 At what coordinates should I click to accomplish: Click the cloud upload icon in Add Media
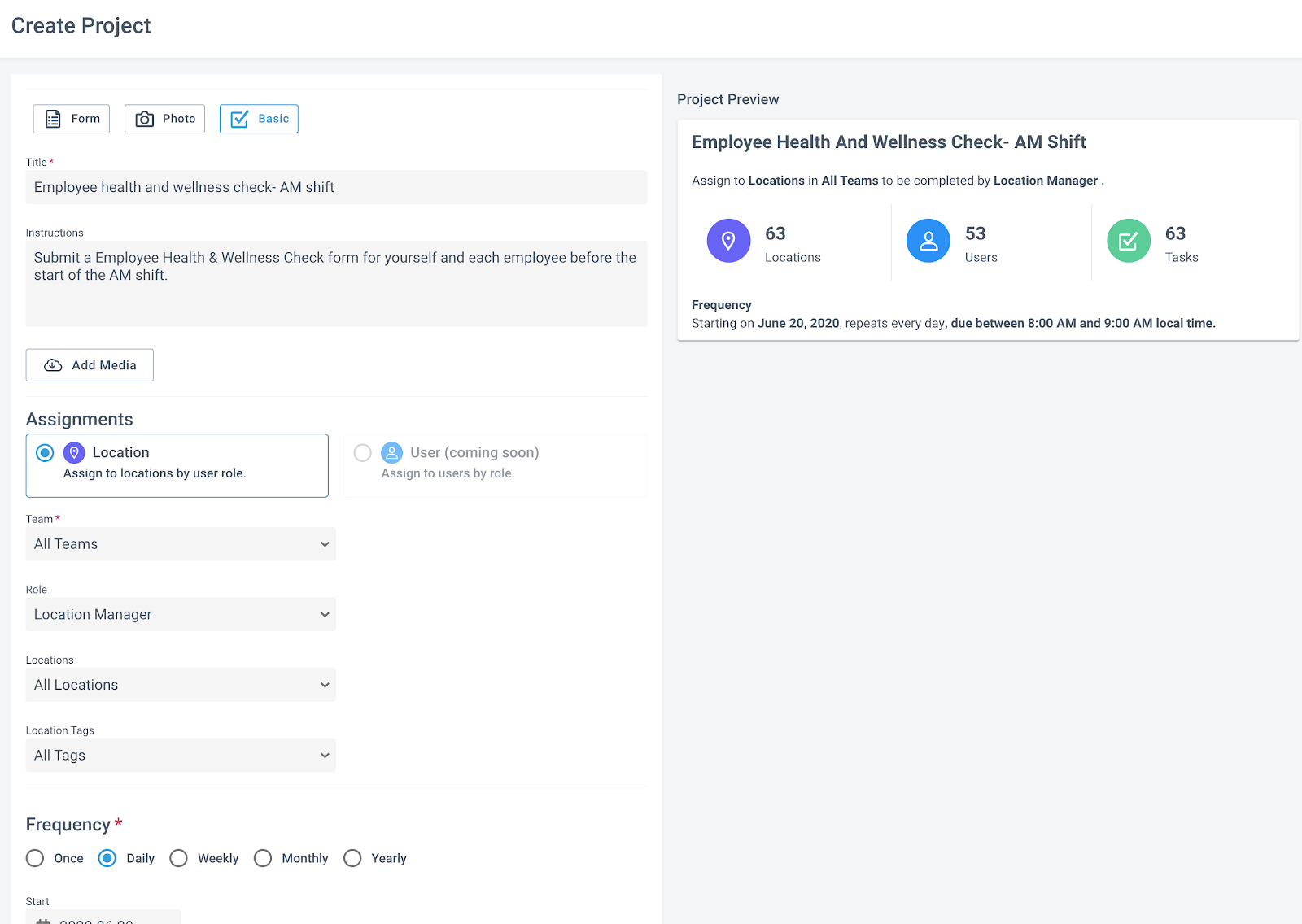[53, 365]
